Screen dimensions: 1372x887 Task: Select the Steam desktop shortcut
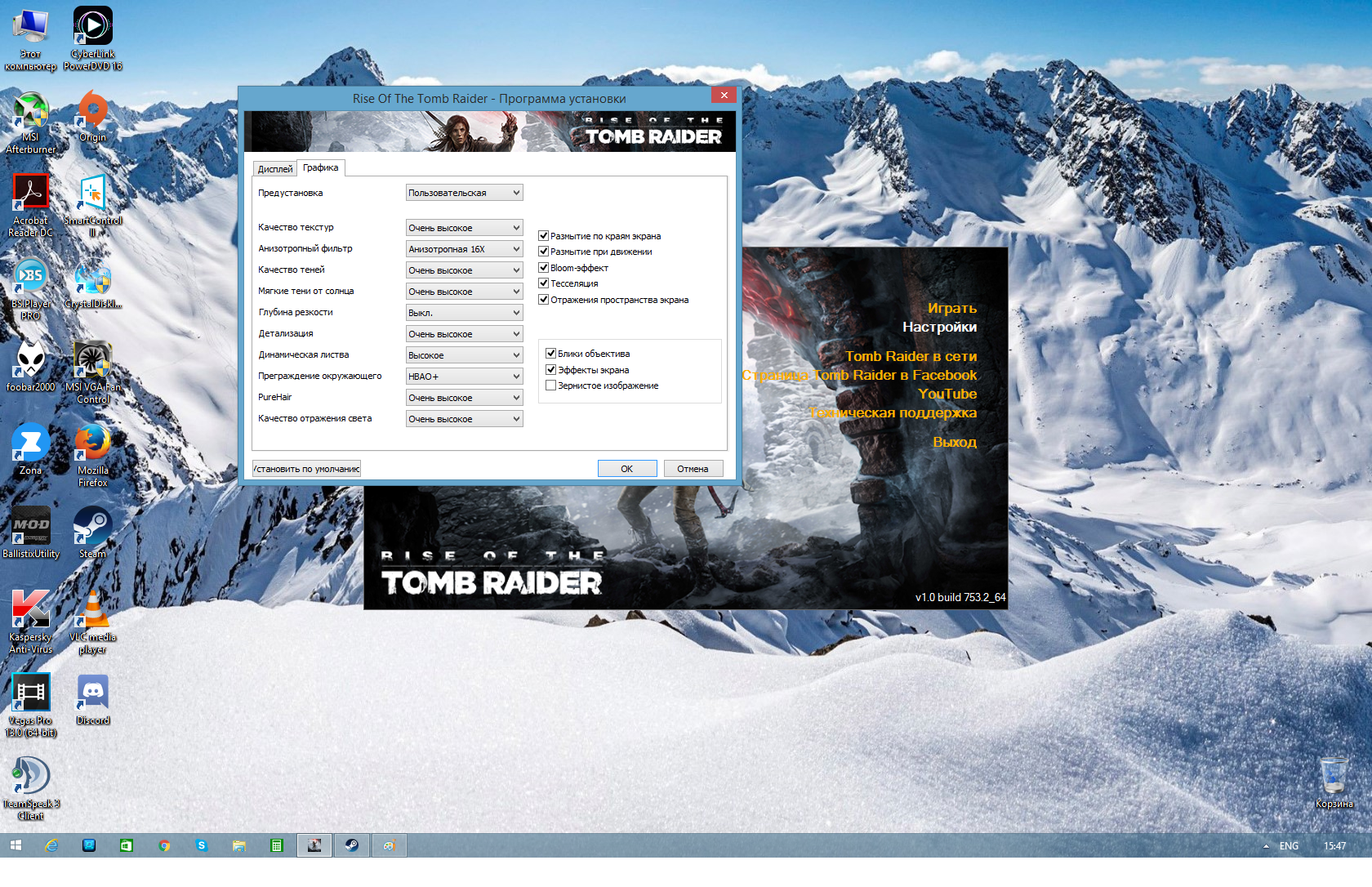(x=93, y=533)
